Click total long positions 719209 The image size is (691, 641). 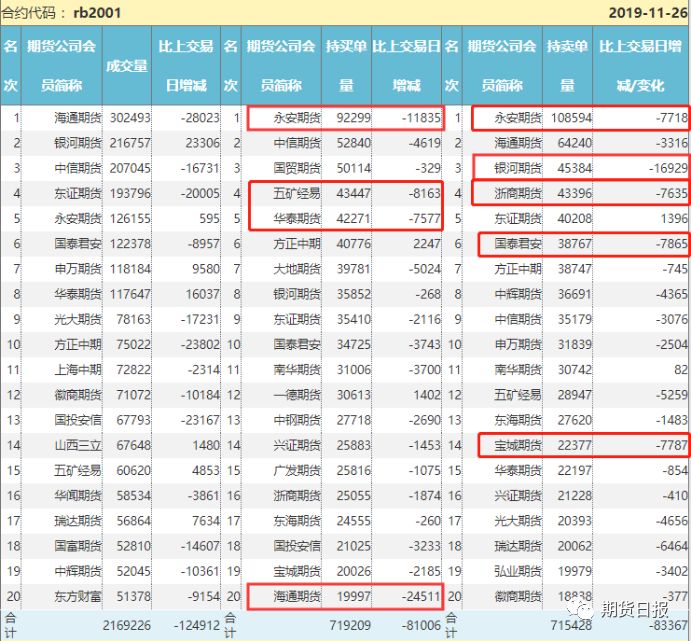tap(350, 625)
